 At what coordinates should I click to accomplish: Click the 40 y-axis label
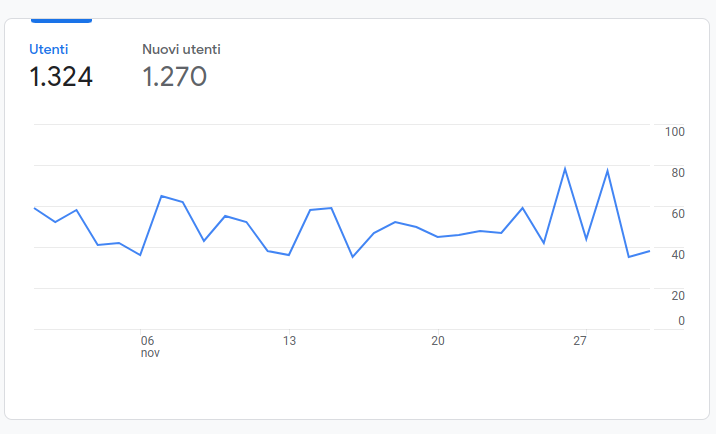click(x=678, y=255)
